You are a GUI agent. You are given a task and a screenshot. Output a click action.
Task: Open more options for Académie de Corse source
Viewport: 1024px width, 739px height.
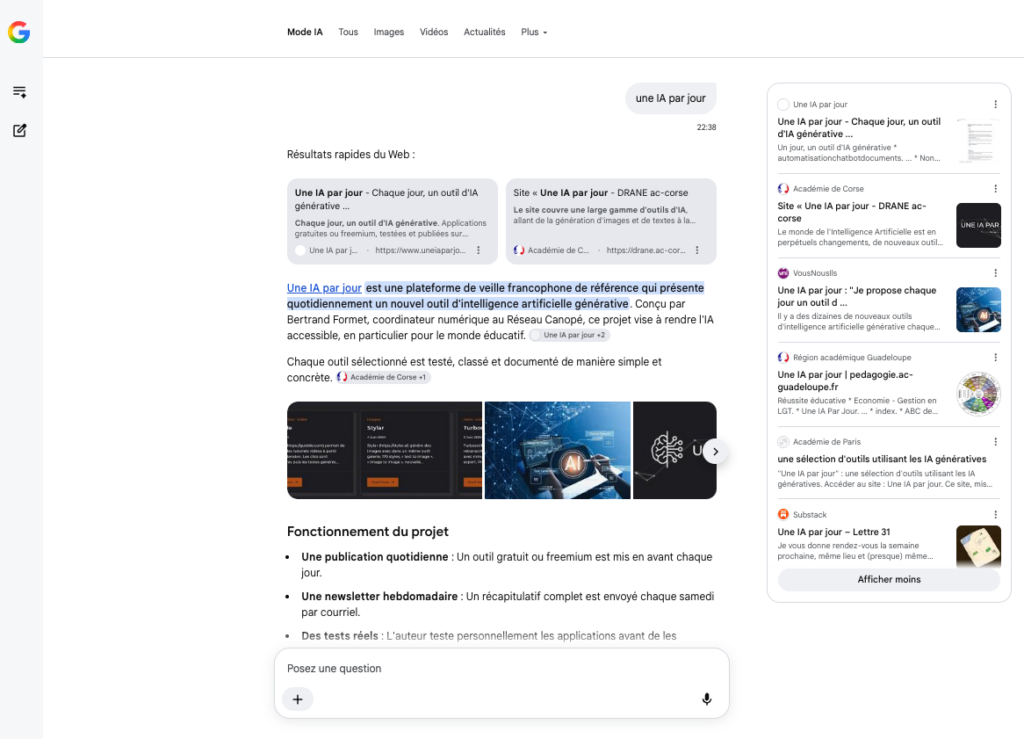995,189
